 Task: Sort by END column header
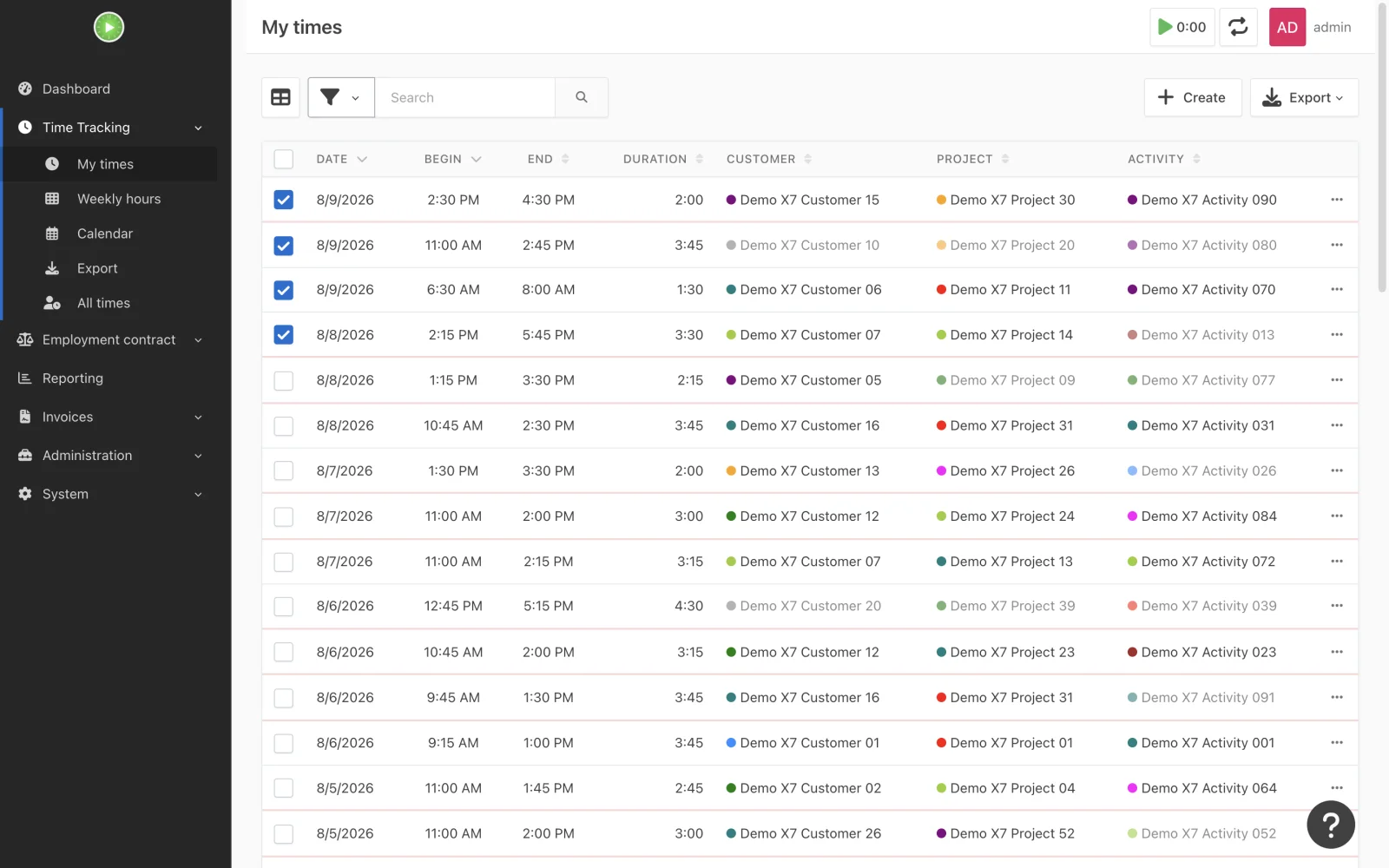549,159
